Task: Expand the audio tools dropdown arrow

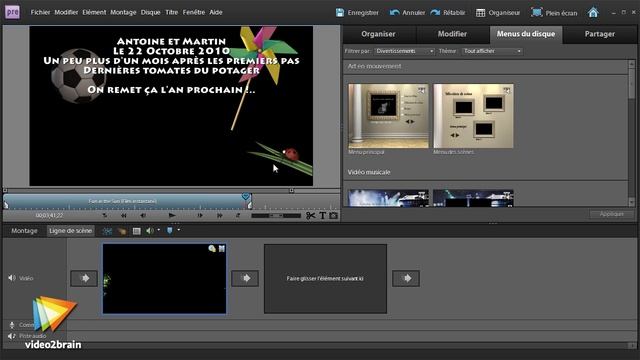Action: point(158,230)
